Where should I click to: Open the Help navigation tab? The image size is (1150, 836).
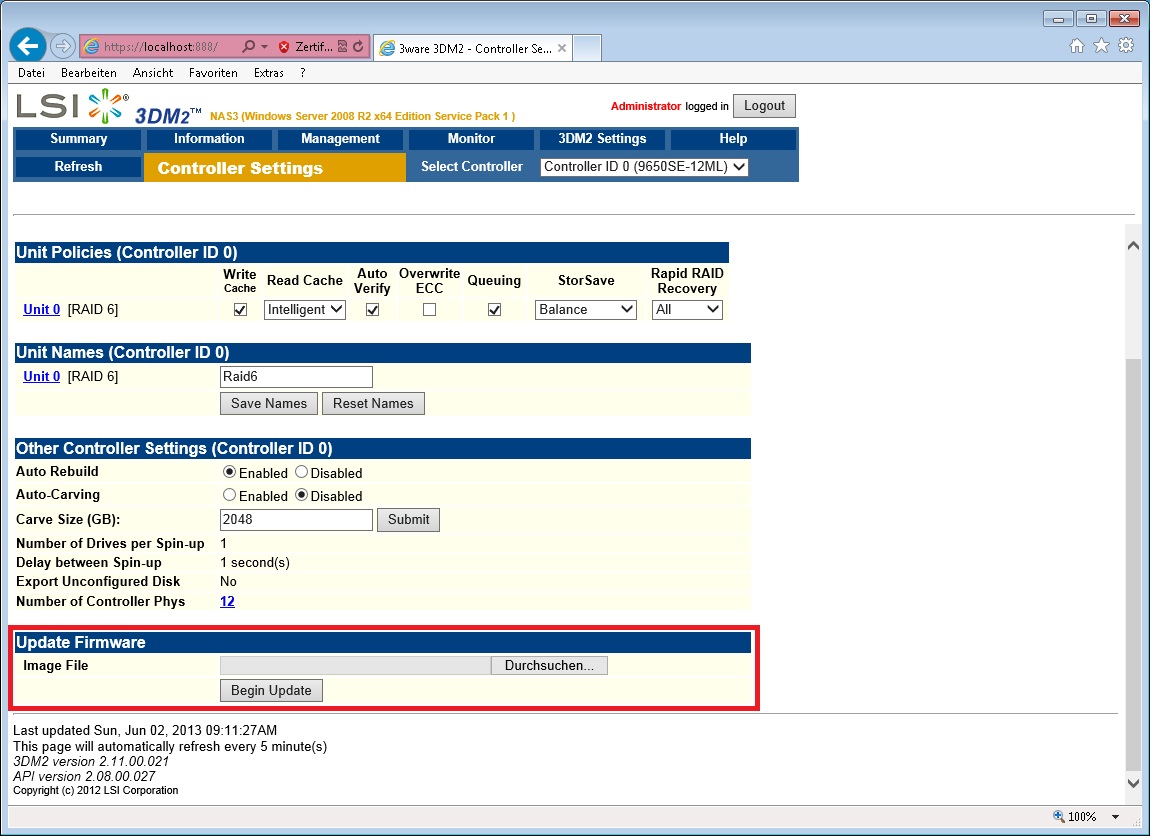pos(733,139)
